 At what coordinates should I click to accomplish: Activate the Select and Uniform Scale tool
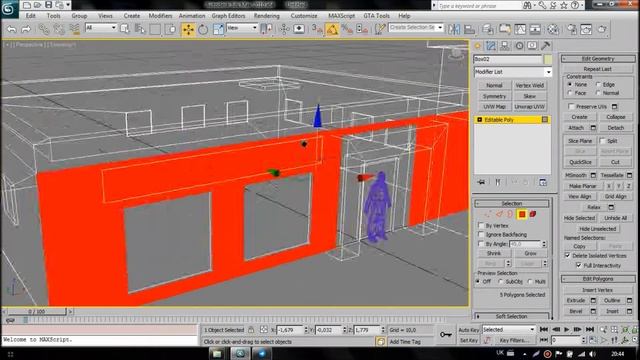[x=218, y=29]
